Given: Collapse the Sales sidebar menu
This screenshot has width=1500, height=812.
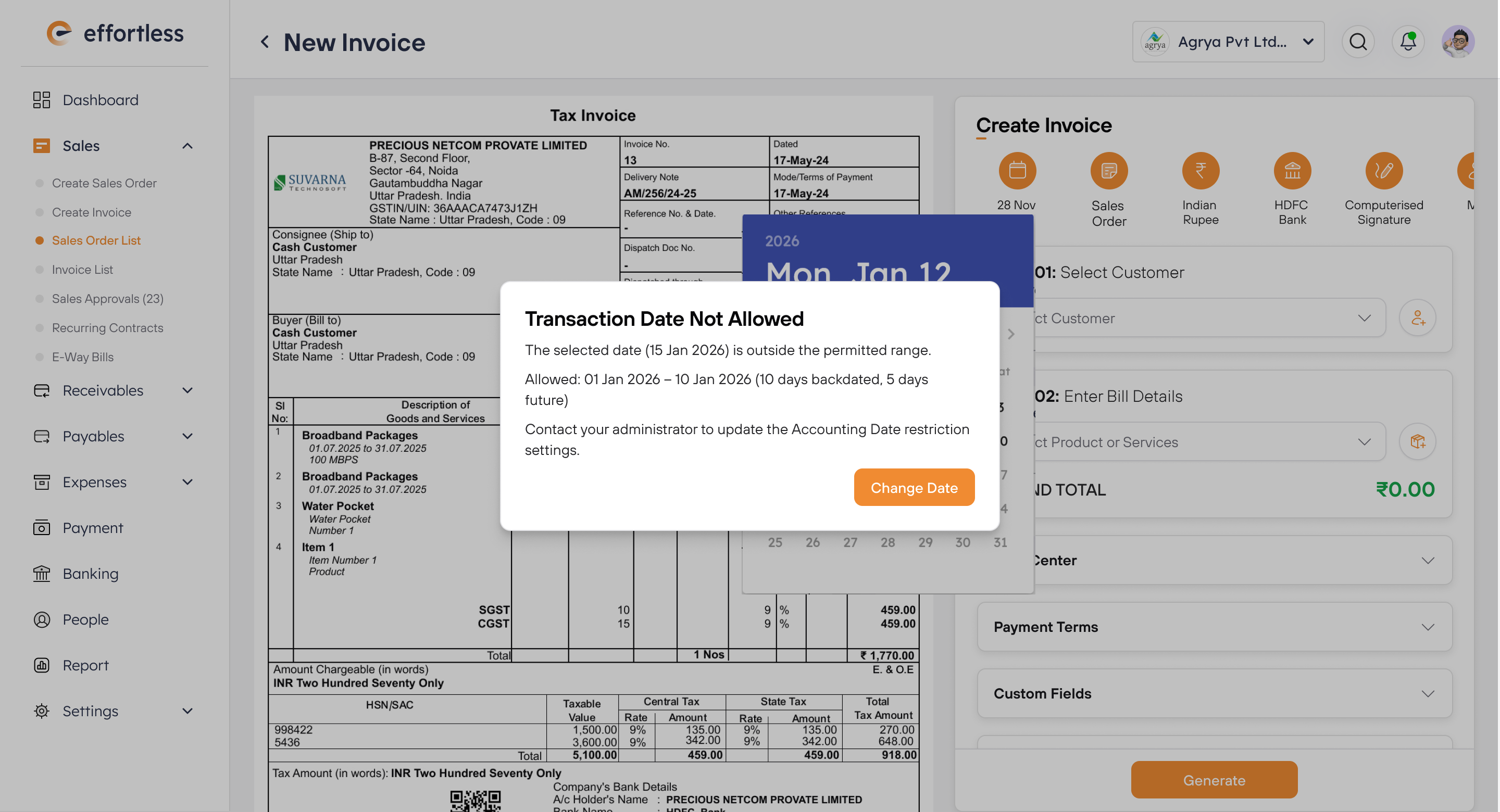Looking at the screenshot, I should pos(187,146).
